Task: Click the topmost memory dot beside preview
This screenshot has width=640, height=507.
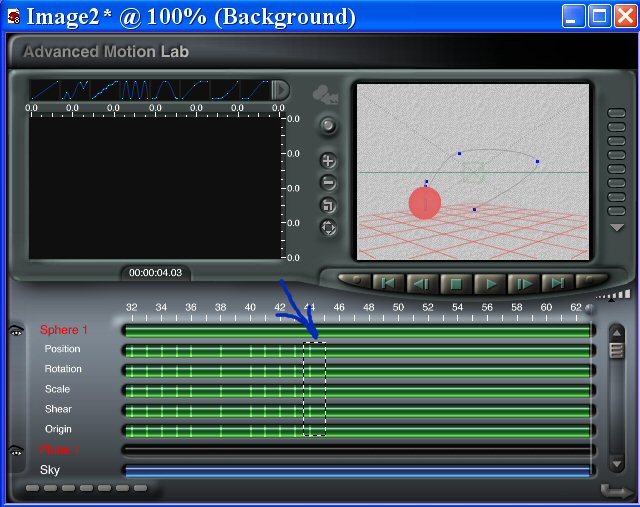Action: click(616, 113)
